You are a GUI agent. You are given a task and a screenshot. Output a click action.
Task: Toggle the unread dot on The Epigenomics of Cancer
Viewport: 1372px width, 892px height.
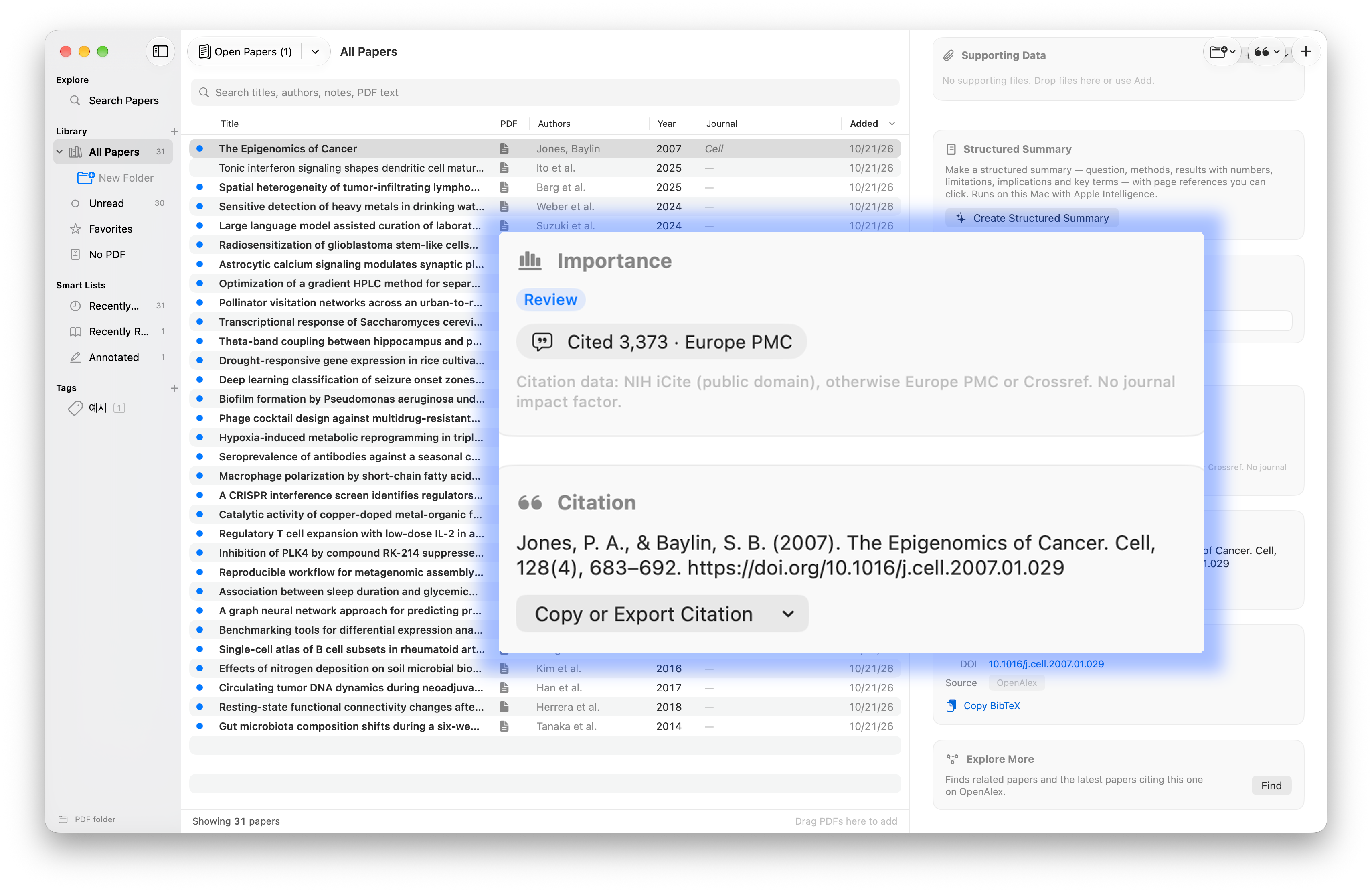pos(199,148)
